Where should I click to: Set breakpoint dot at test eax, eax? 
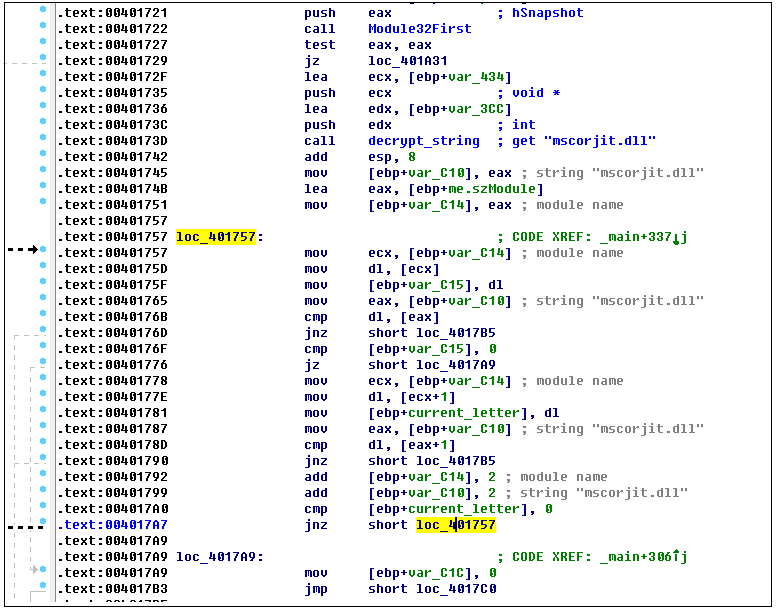click(x=43, y=45)
